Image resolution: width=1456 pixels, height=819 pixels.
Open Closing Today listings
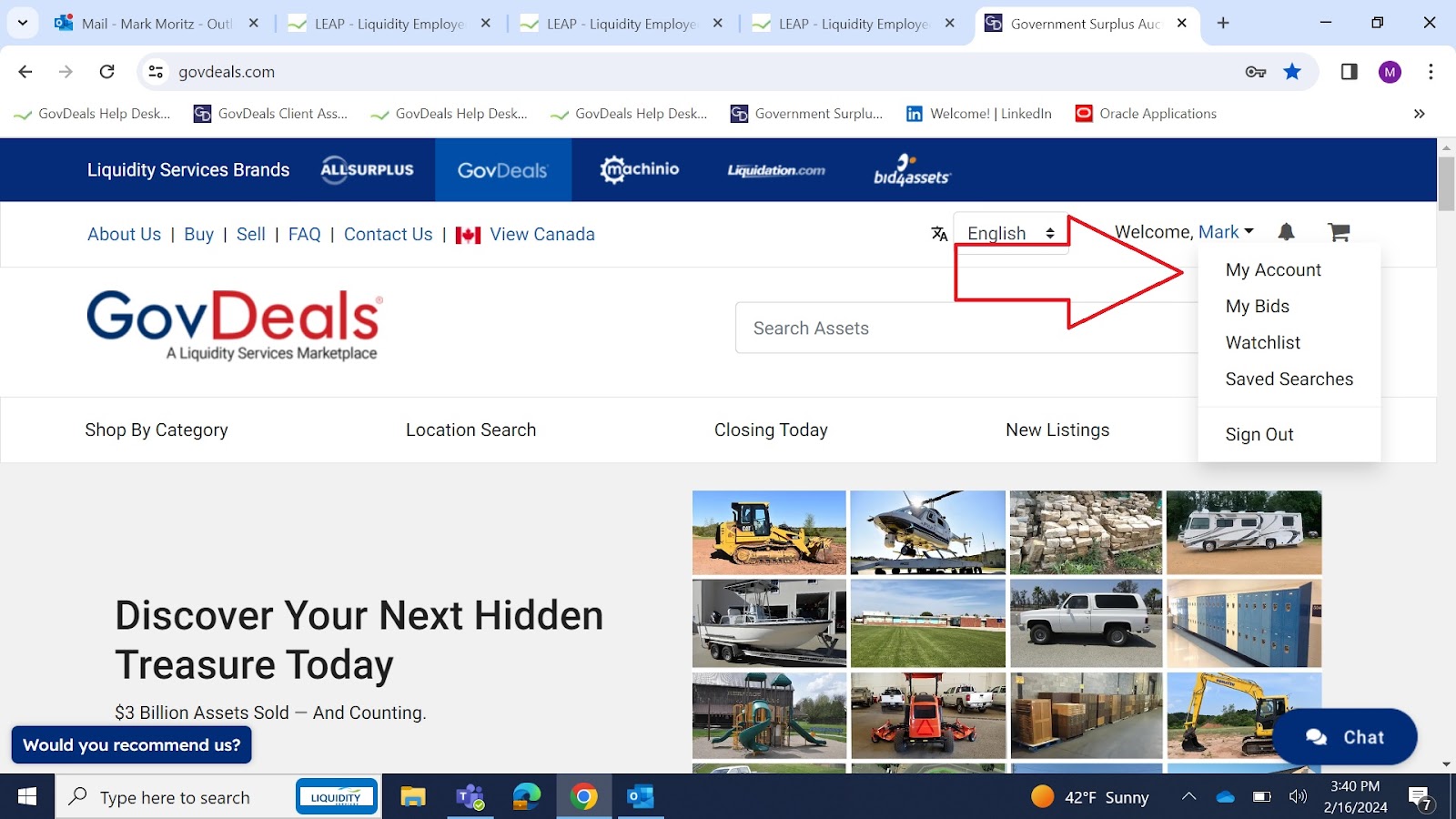pyautogui.click(x=771, y=430)
